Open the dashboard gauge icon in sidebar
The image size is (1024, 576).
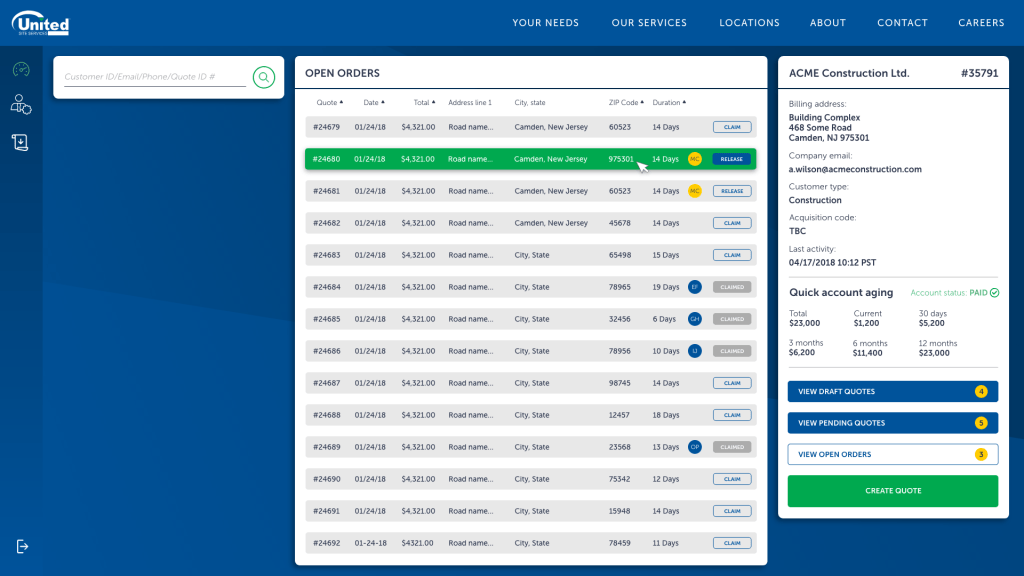pyautogui.click(x=21, y=70)
